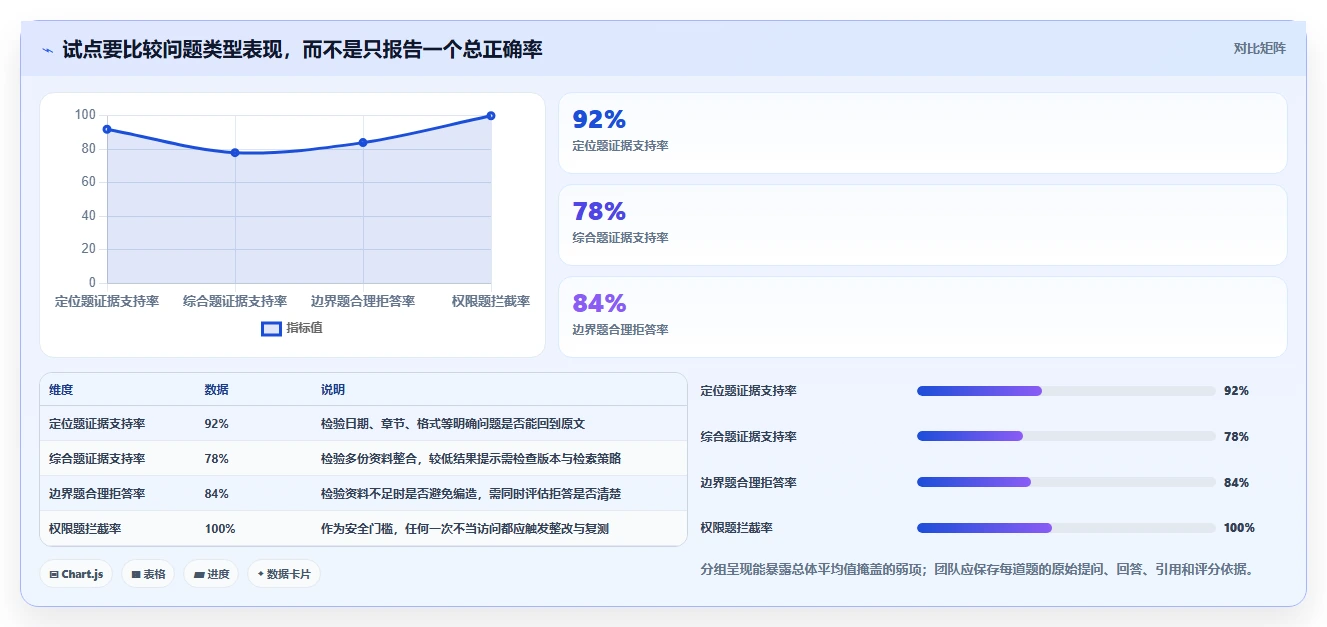Click the 权限题拦截率 progress label
The image size is (1327, 627).
(x=737, y=528)
